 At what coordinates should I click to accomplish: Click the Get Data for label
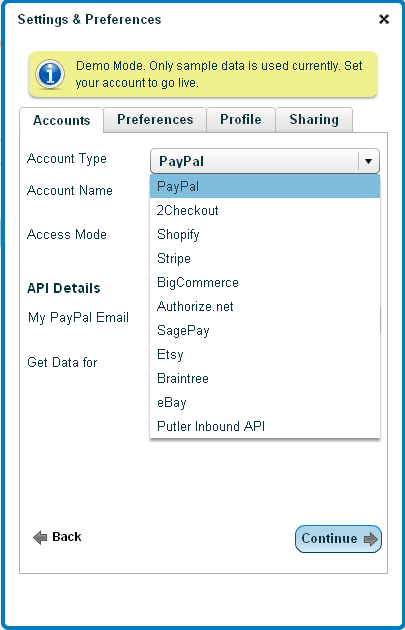62,362
